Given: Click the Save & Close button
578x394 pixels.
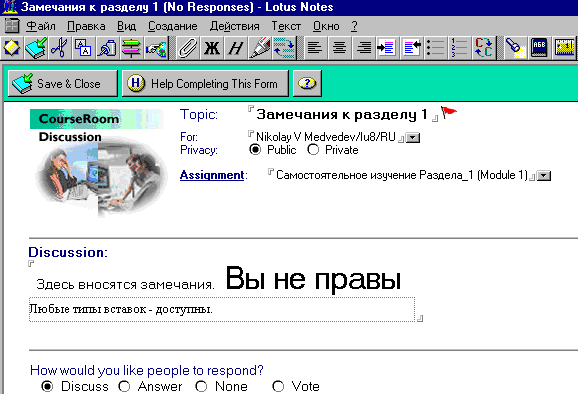Looking at the screenshot, I should [63, 84].
